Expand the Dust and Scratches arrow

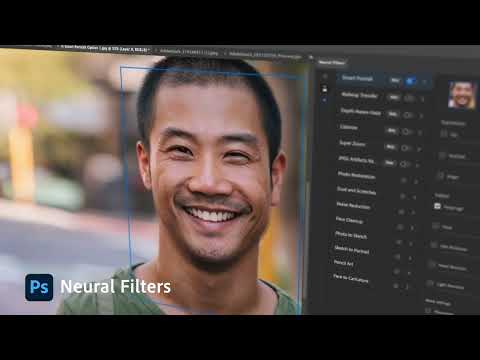click(x=414, y=197)
